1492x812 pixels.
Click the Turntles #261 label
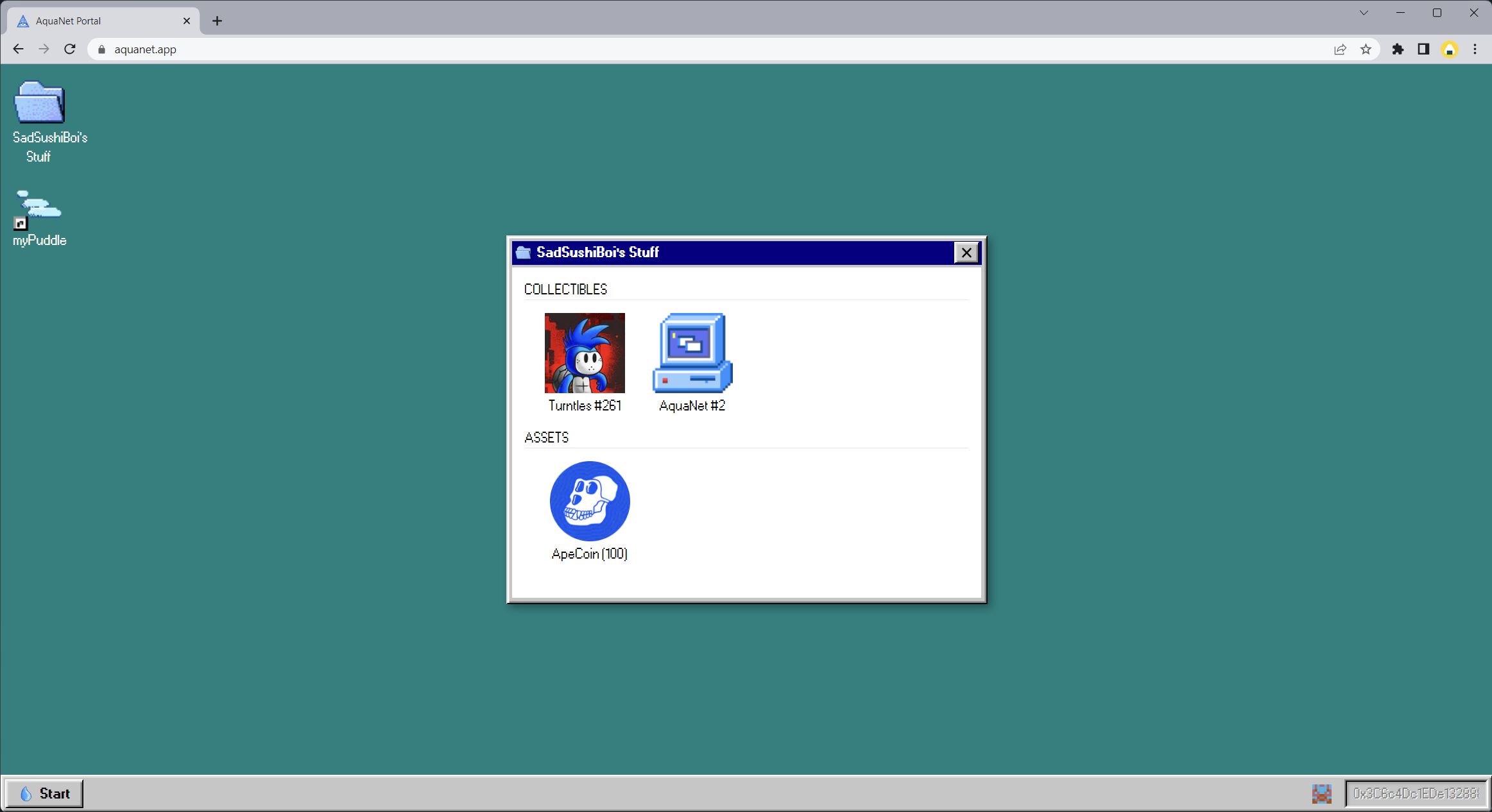(x=585, y=405)
